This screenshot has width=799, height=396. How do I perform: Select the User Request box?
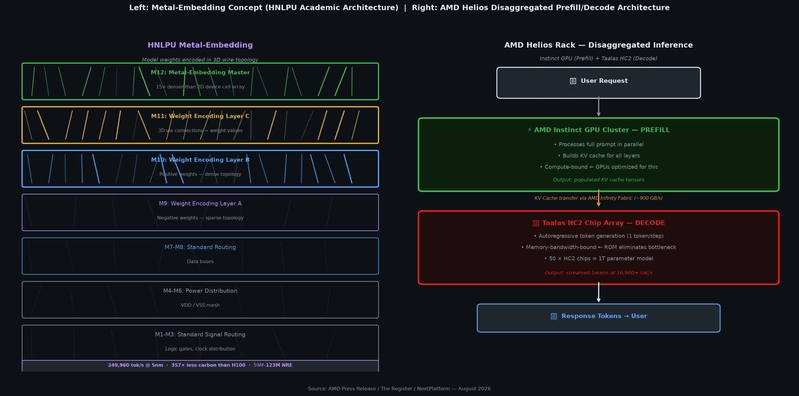click(598, 83)
